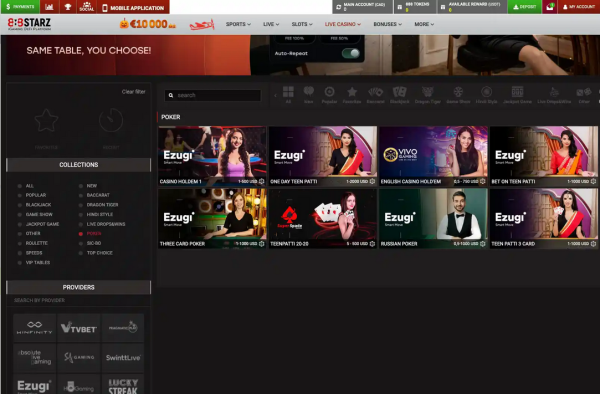
Task: Click Clear filter link
Action: click(x=134, y=92)
